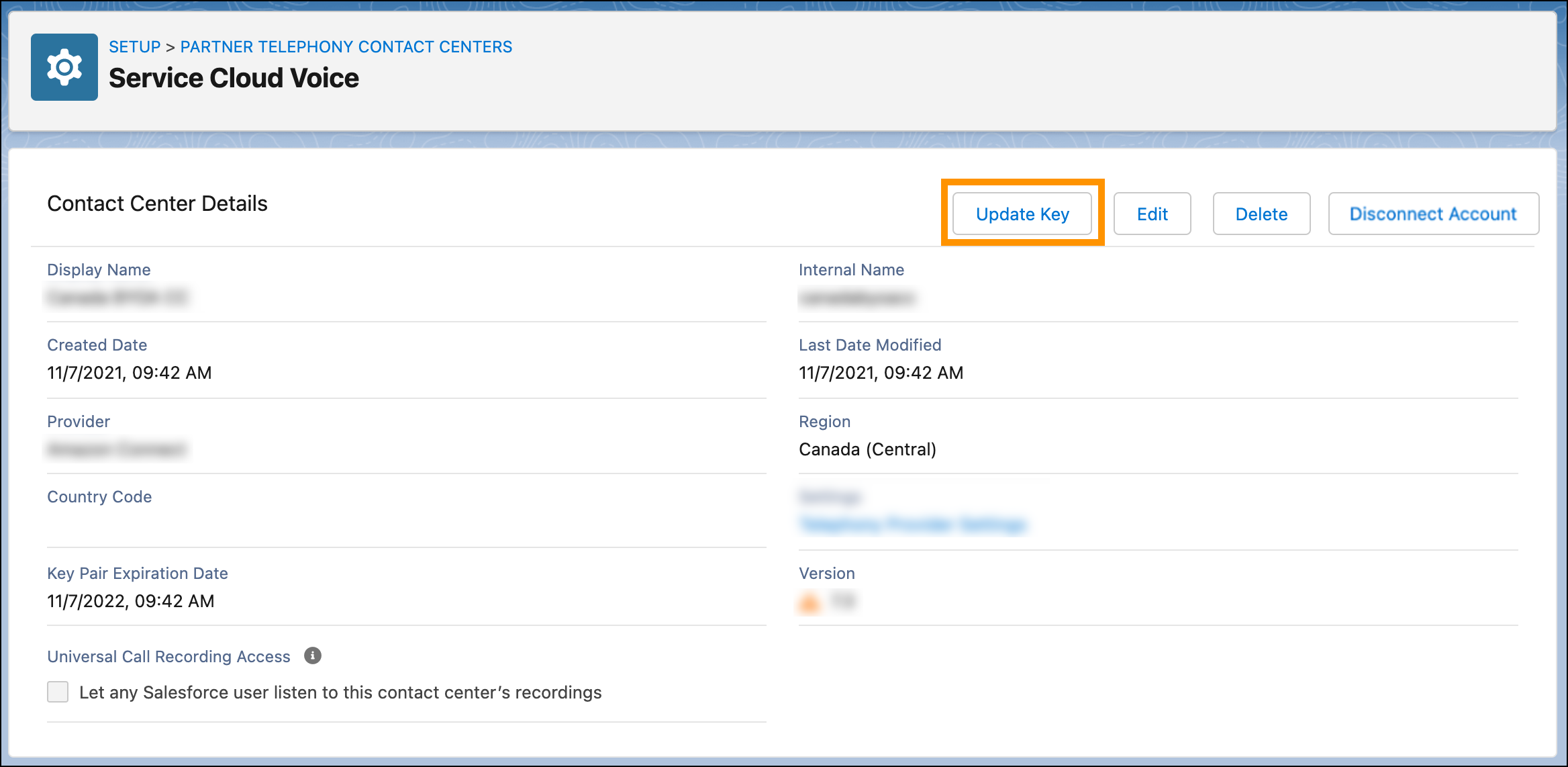Open the blurred Settings link

pos(913,524)
